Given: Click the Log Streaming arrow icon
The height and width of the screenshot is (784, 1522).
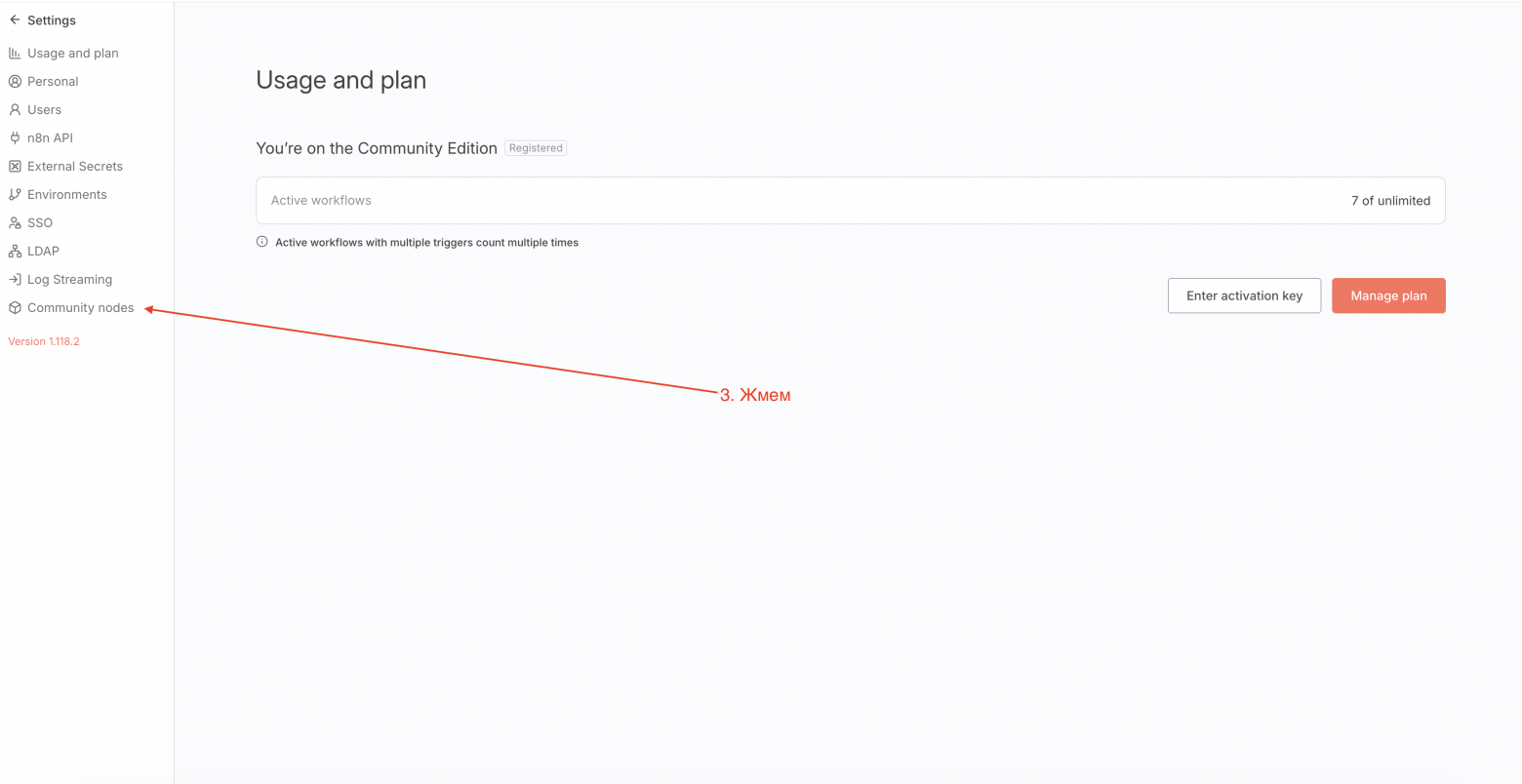Looking at the screenshot, I should tap(15, 279).
